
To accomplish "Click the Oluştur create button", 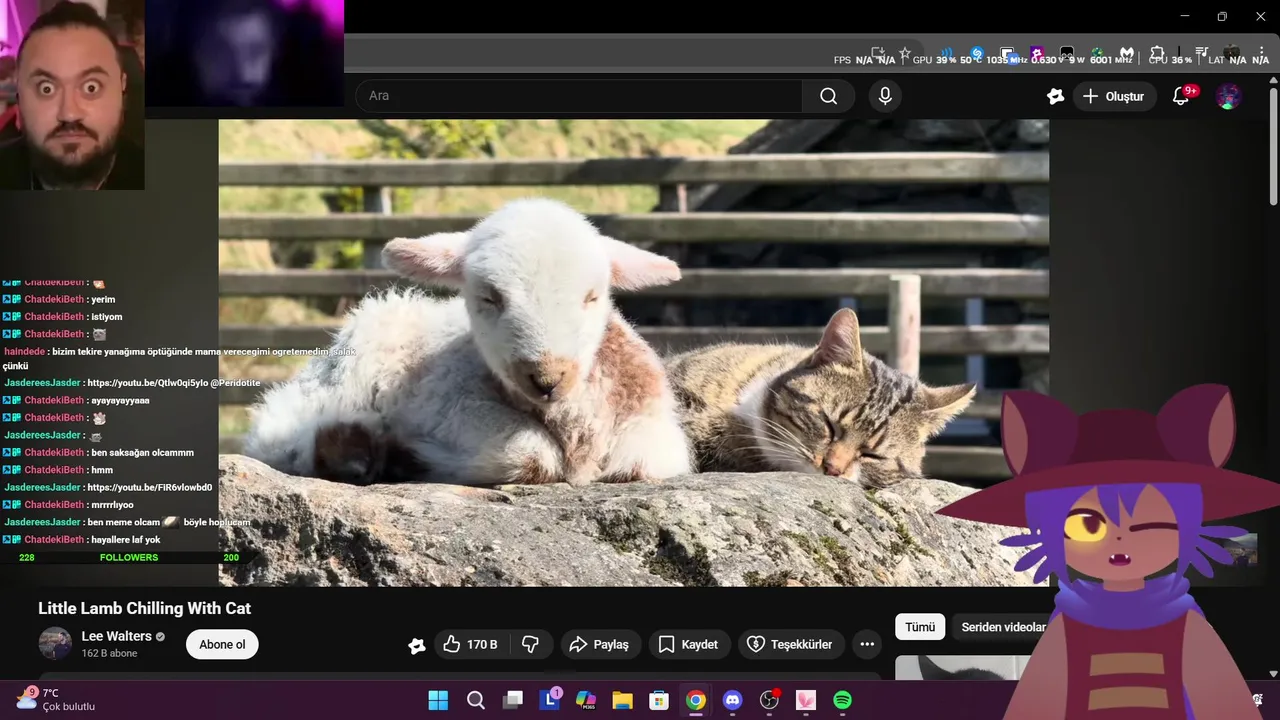I will point(1115,96).
